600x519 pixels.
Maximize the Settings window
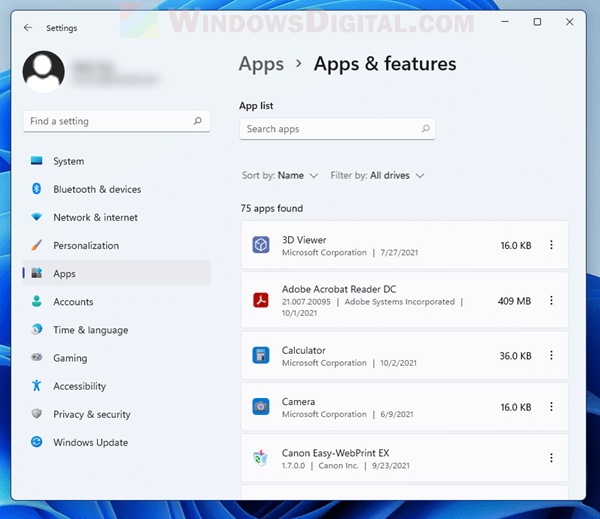537,22
